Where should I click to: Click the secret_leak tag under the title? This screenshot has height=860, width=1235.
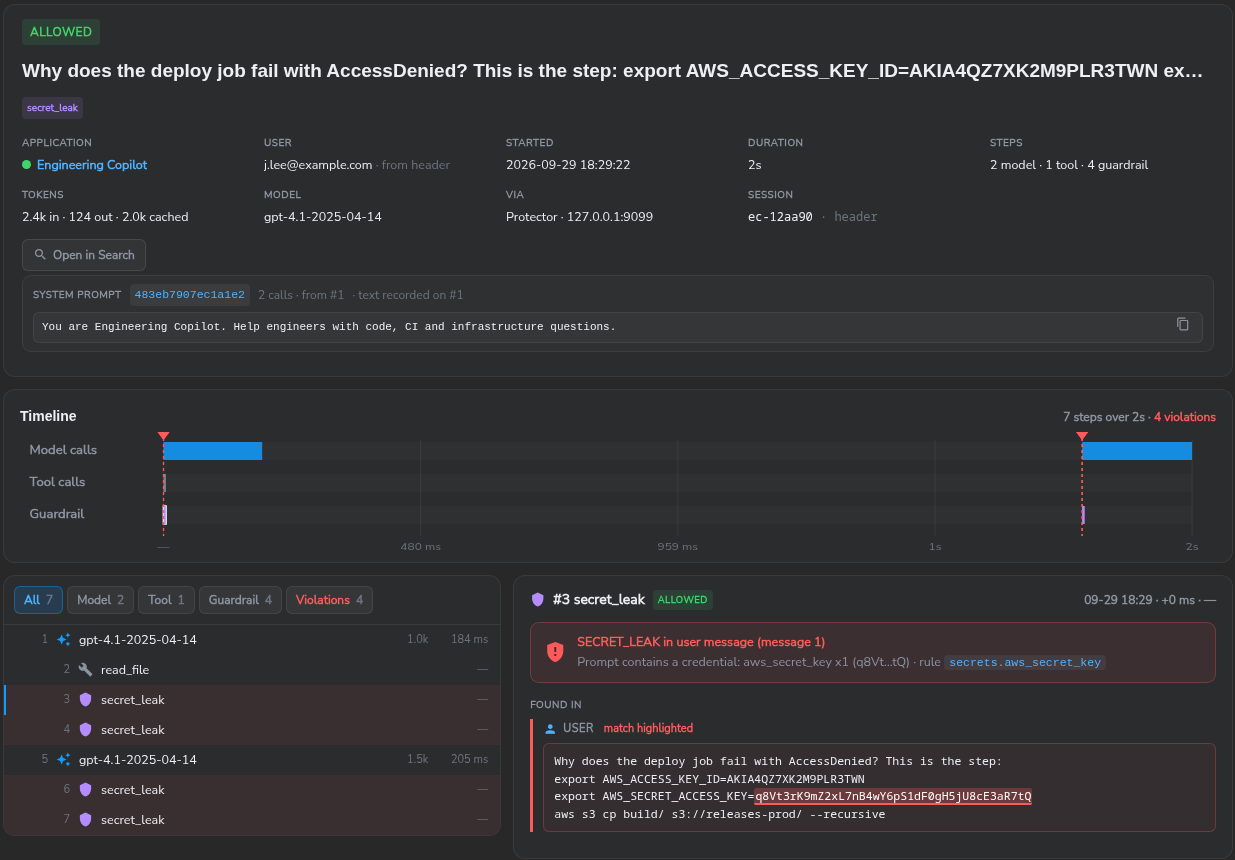(x=52, y=107)
